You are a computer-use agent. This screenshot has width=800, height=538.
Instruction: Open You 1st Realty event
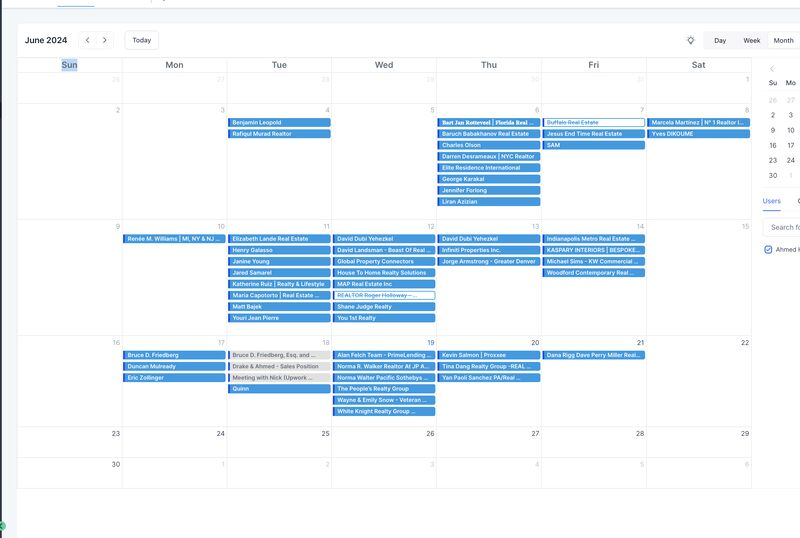click(384, 318)
